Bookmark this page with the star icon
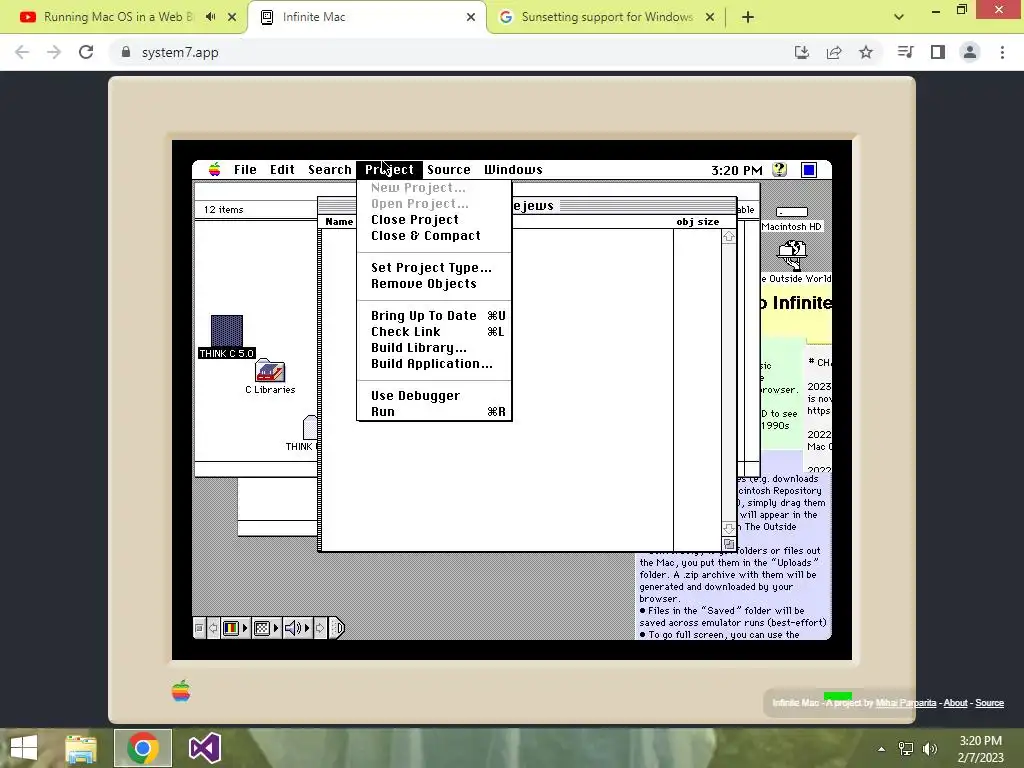This screenshot has width=1024, height=768. (866, 52)
